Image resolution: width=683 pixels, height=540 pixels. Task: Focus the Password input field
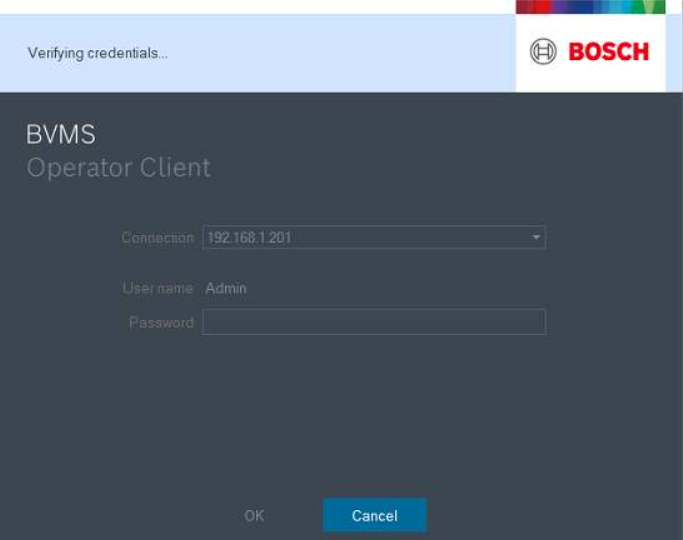[374, 322]
